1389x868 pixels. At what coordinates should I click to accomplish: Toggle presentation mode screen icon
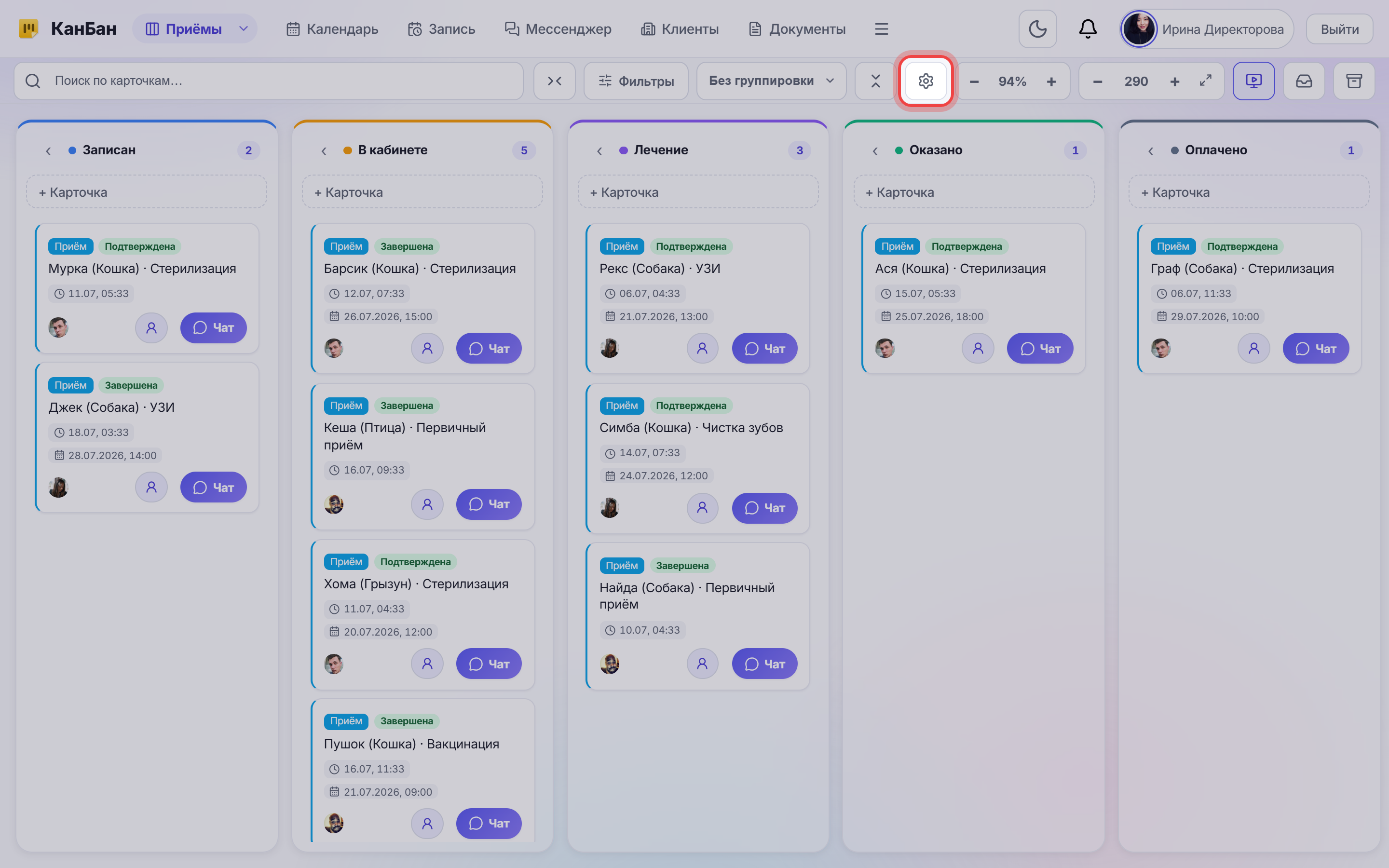click(x=1253, y=81)
